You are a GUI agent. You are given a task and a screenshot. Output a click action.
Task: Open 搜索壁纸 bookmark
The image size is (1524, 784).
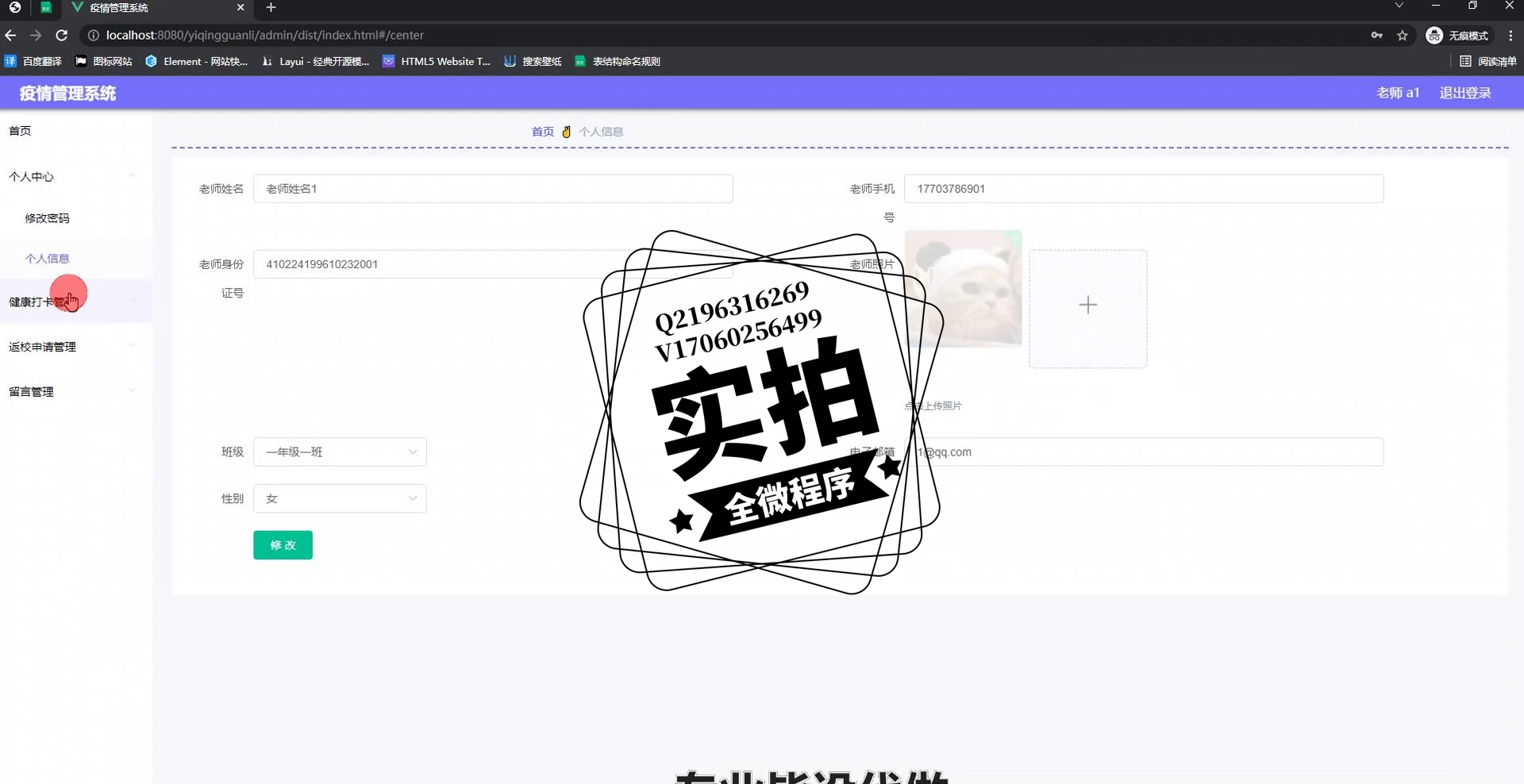(x=533, y=61)
